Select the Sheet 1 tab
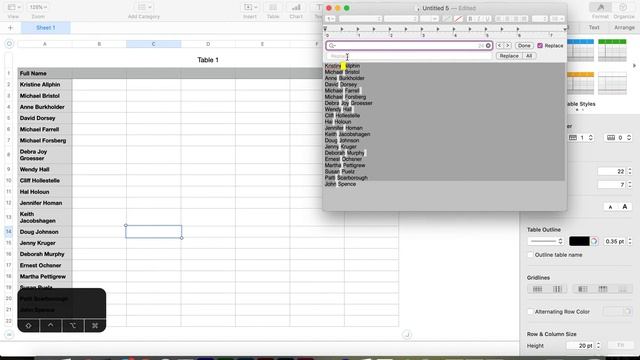 pyautogui.click(x=45, y=28)
